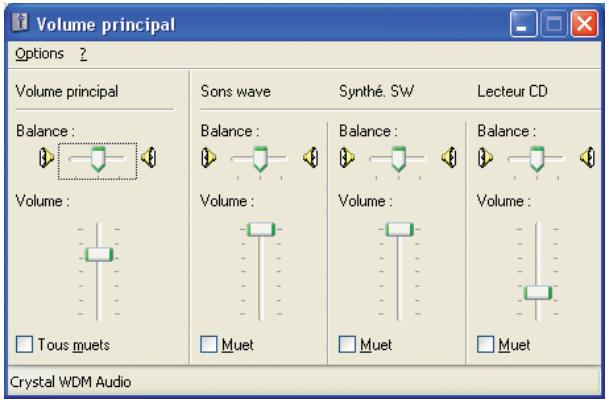Screen dimensions: 609x403
Task: Click the right speaker icon under Sons wave
Action: 311,158
